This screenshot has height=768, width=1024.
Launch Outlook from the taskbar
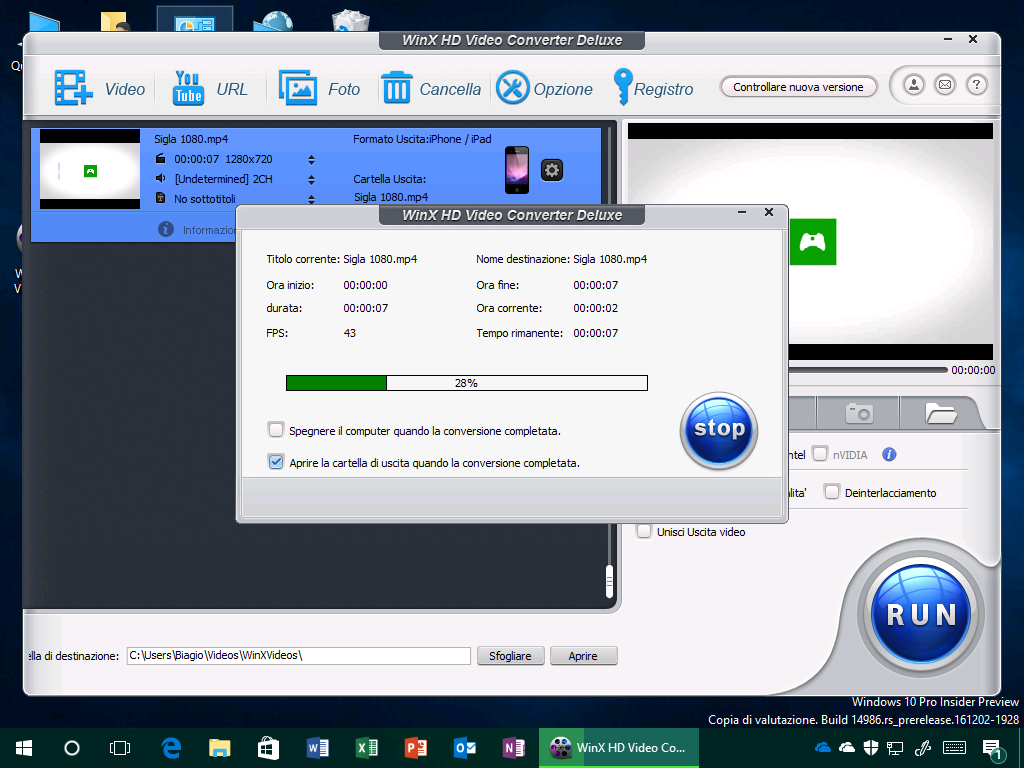[464, 748]
